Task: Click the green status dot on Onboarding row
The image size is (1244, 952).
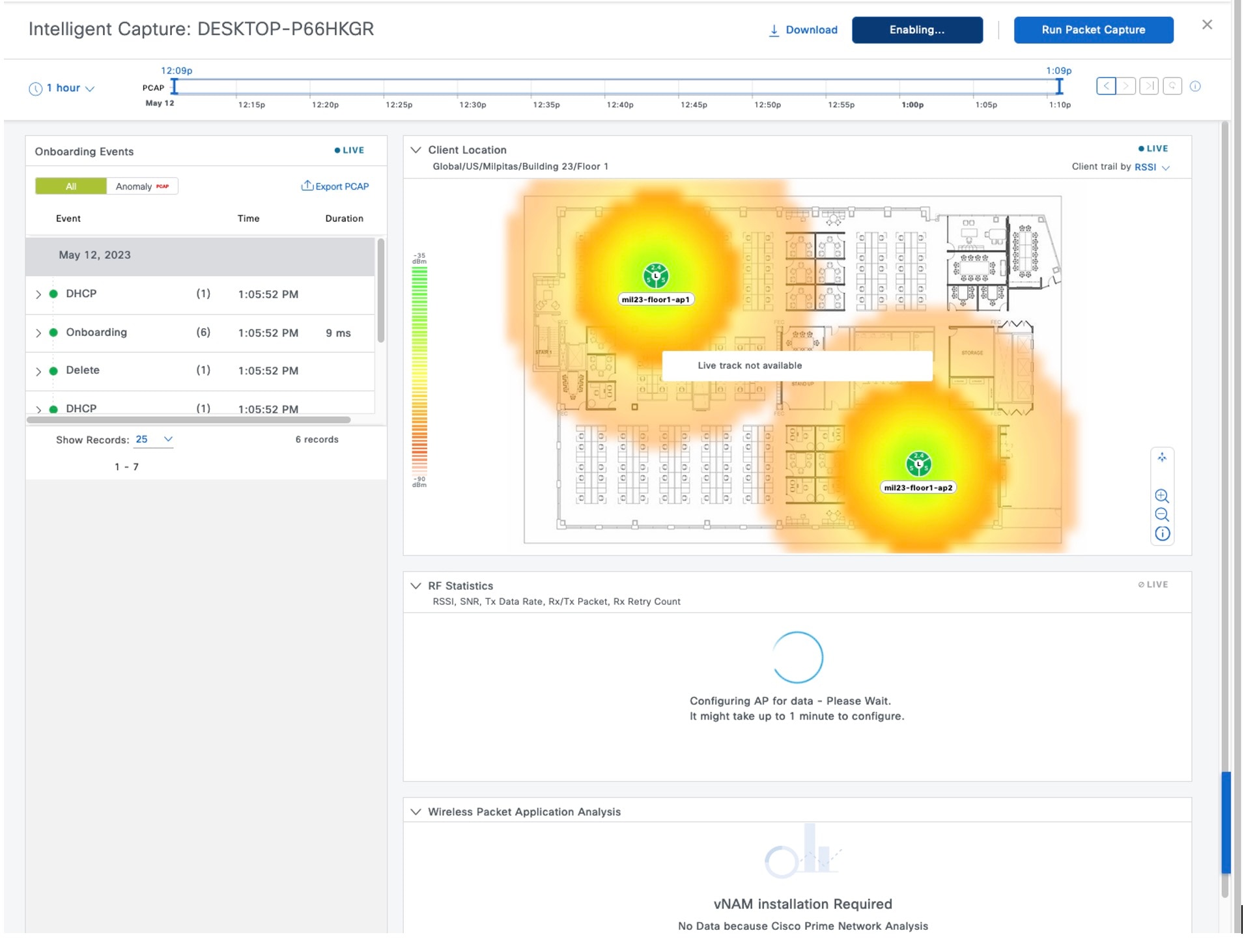Action: (x=53, y=332)
